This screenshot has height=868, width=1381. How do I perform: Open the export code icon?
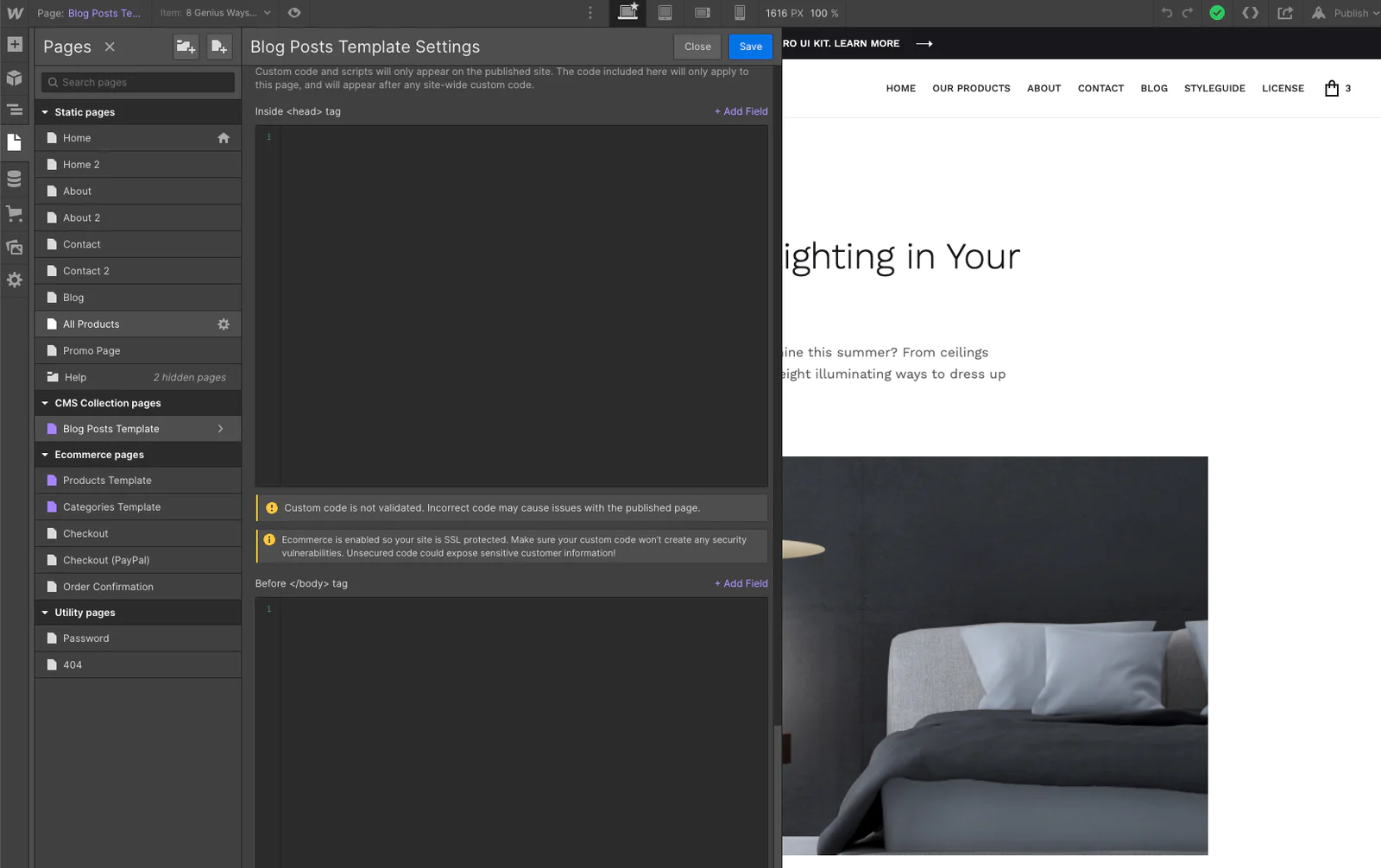[x=1250, y=13]
